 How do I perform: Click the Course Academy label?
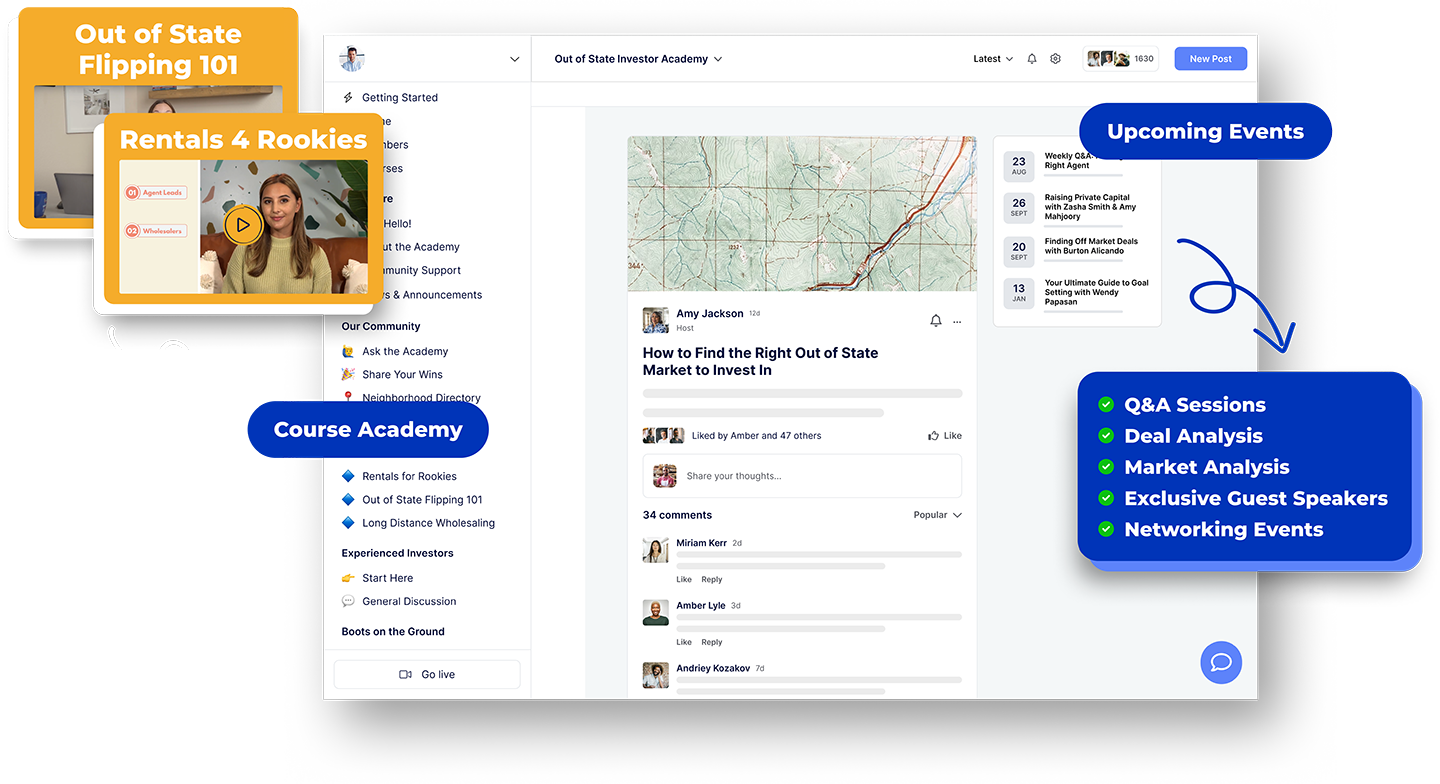click(x=368, y=430)
